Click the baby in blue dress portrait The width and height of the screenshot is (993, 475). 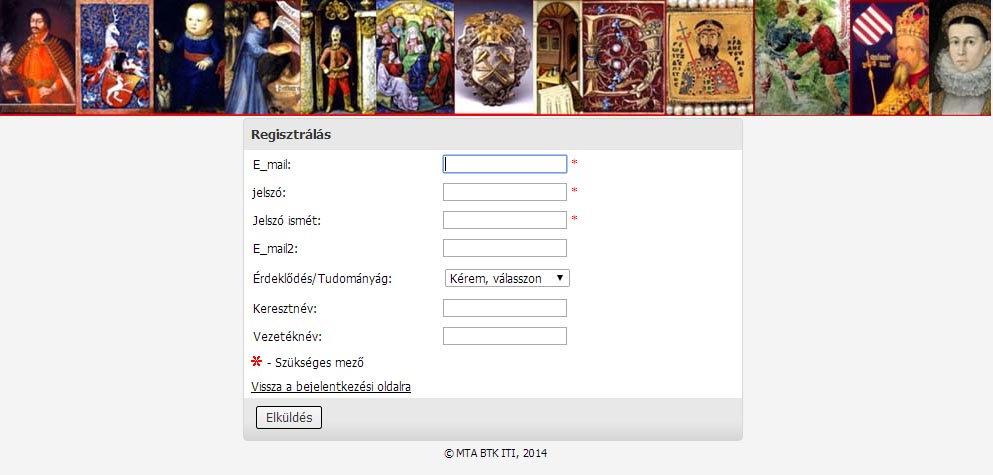click(189, 57)
